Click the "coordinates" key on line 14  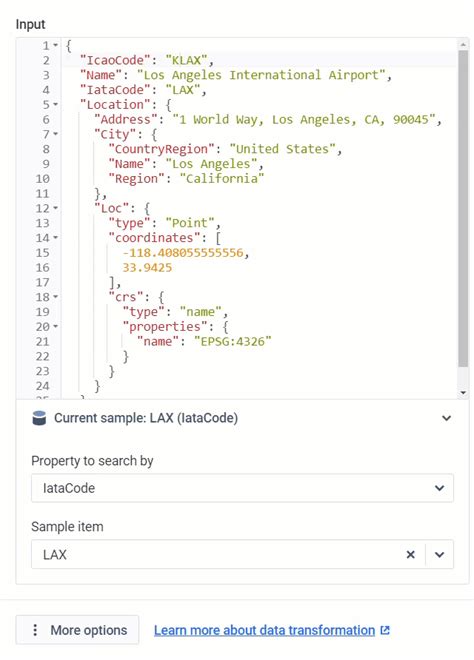154,238
